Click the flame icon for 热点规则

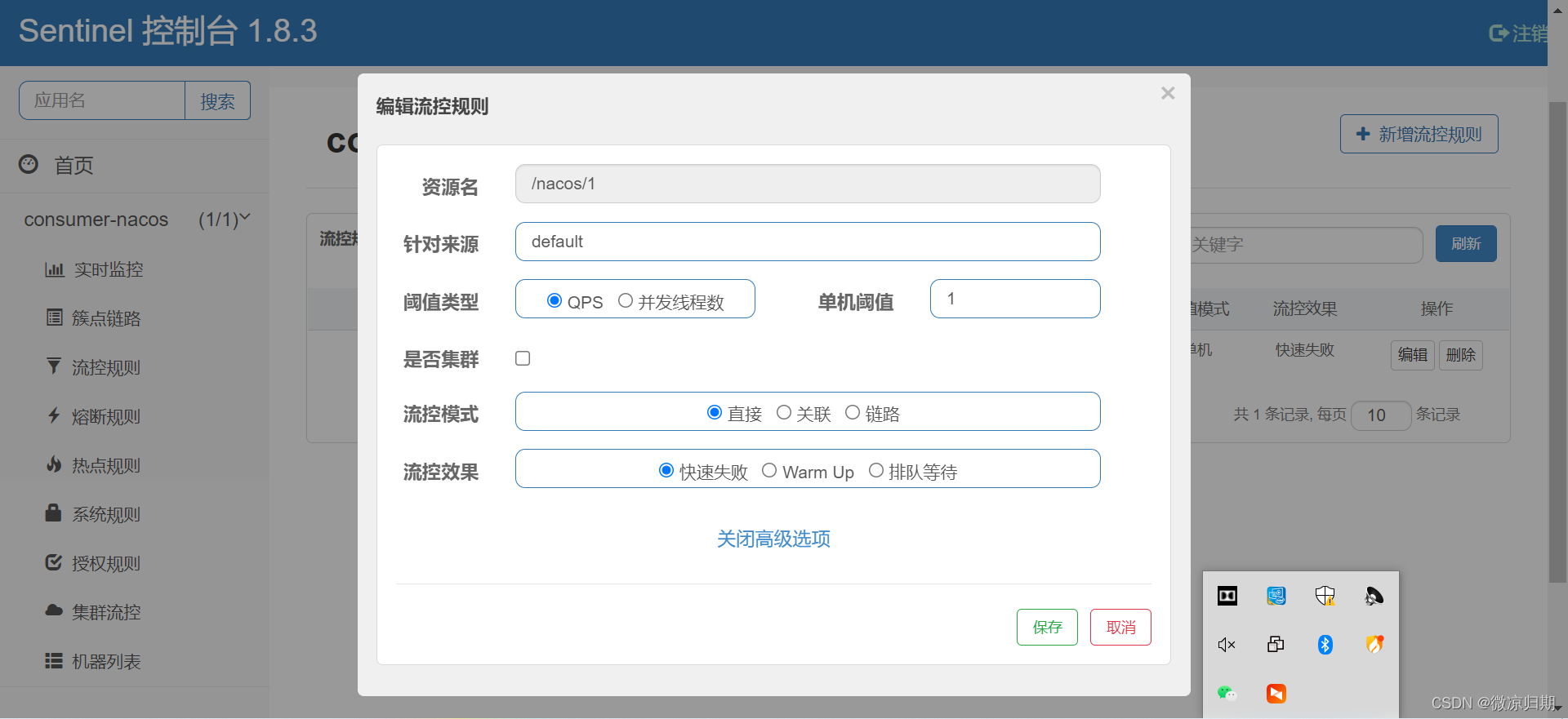tap(54, 464)
